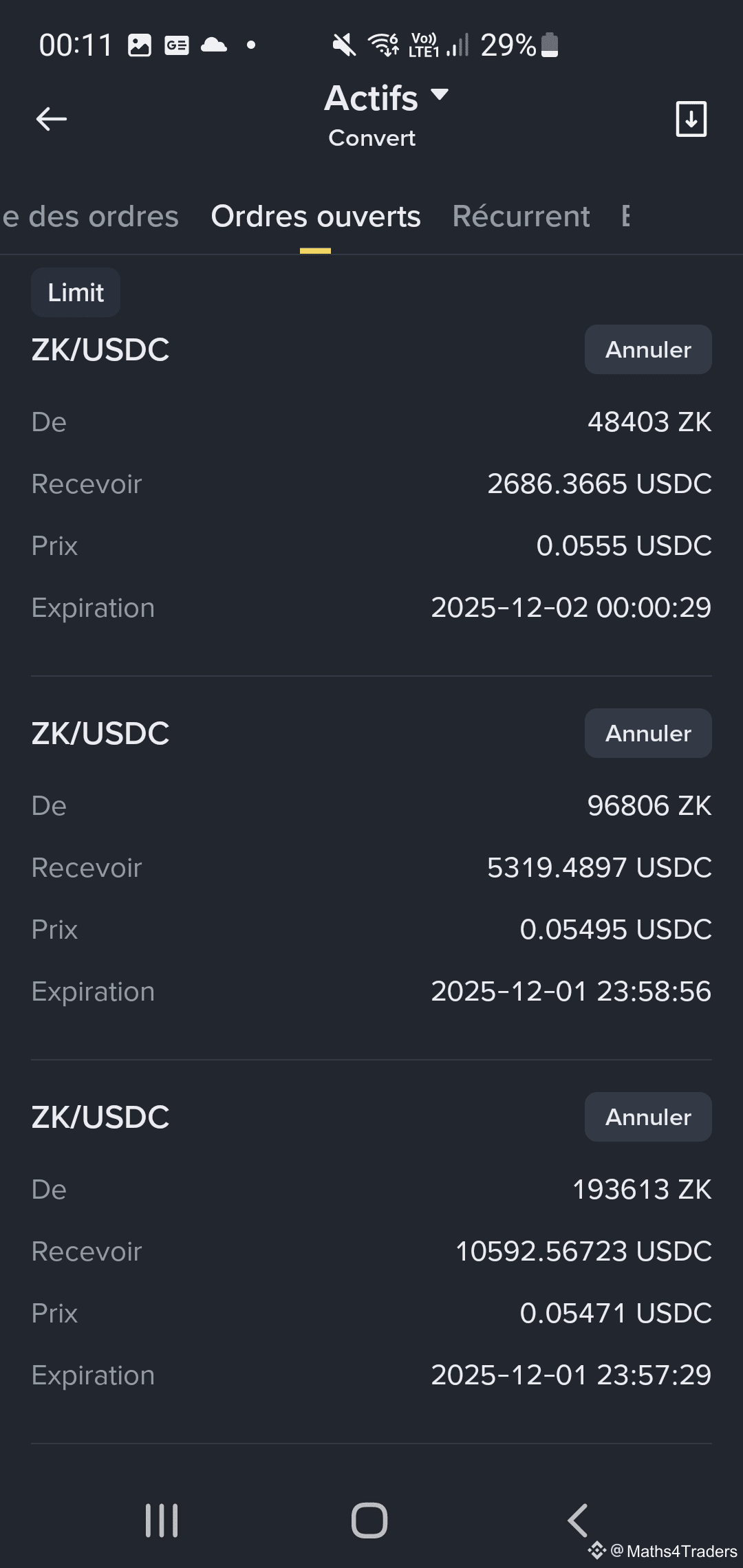Select the Ordres ouverts tab
The height and width of the screenshot is (1568, 743).
pyautogui.click(x=316, y=217)
